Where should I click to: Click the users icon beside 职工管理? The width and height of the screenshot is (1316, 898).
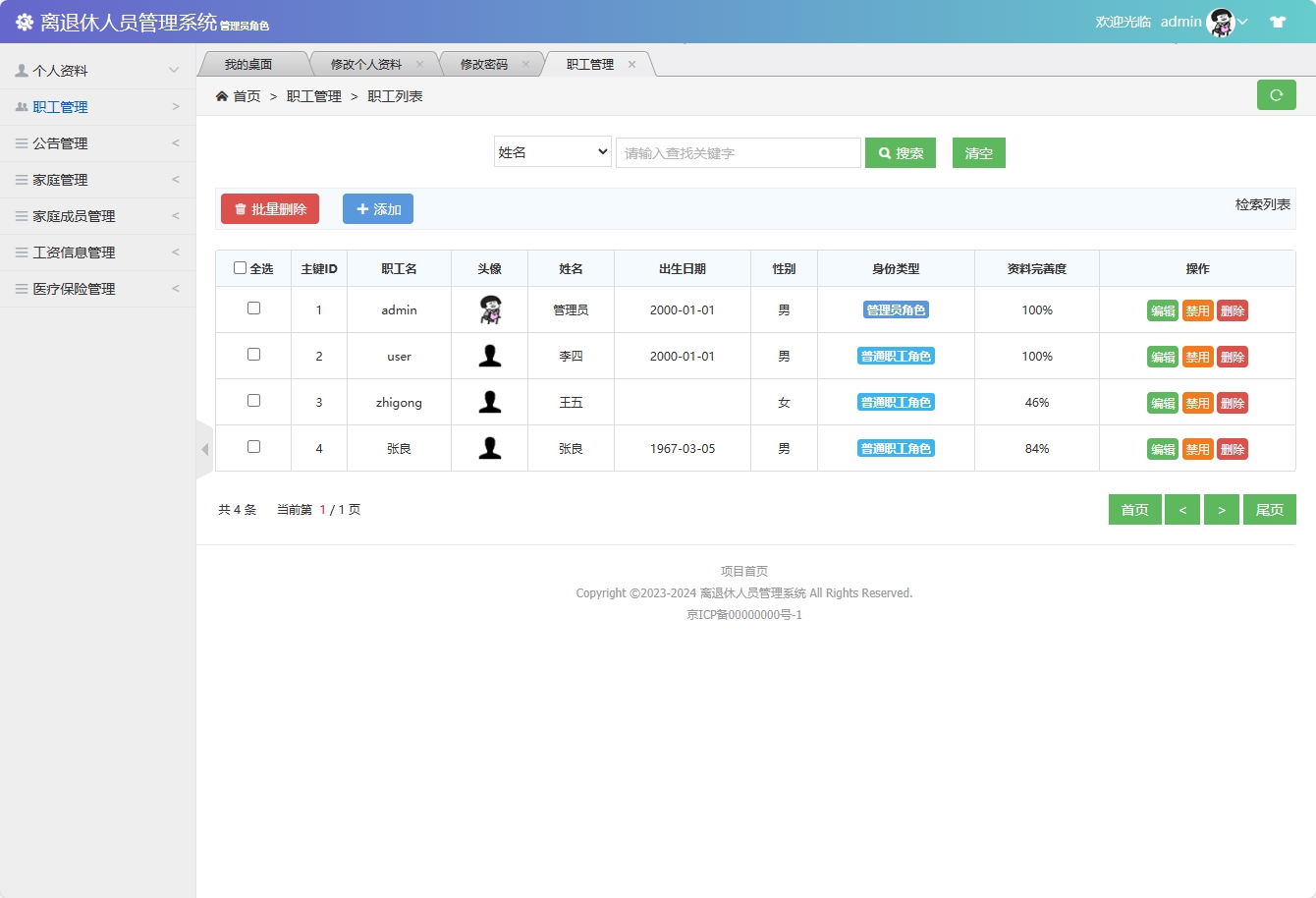tap(22, 106)
